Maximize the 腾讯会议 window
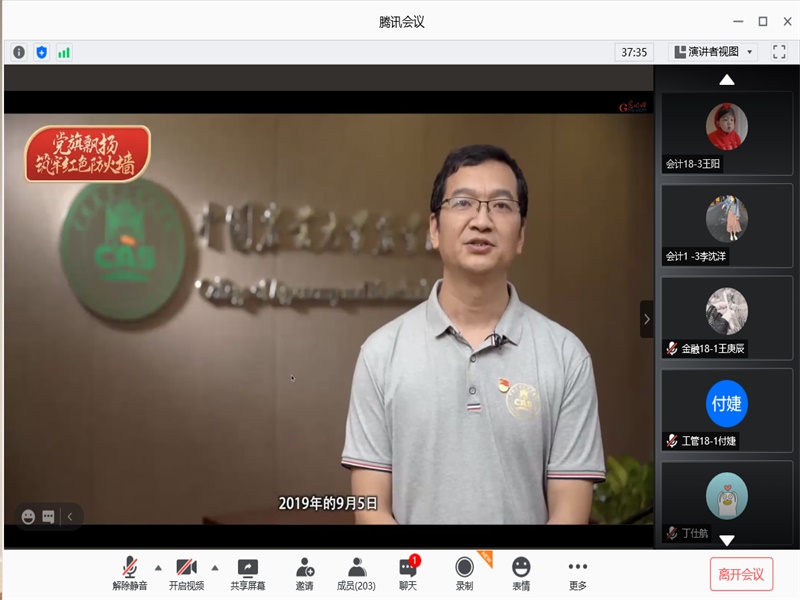This screenshot has height=600, width=800. coord(763,21)
